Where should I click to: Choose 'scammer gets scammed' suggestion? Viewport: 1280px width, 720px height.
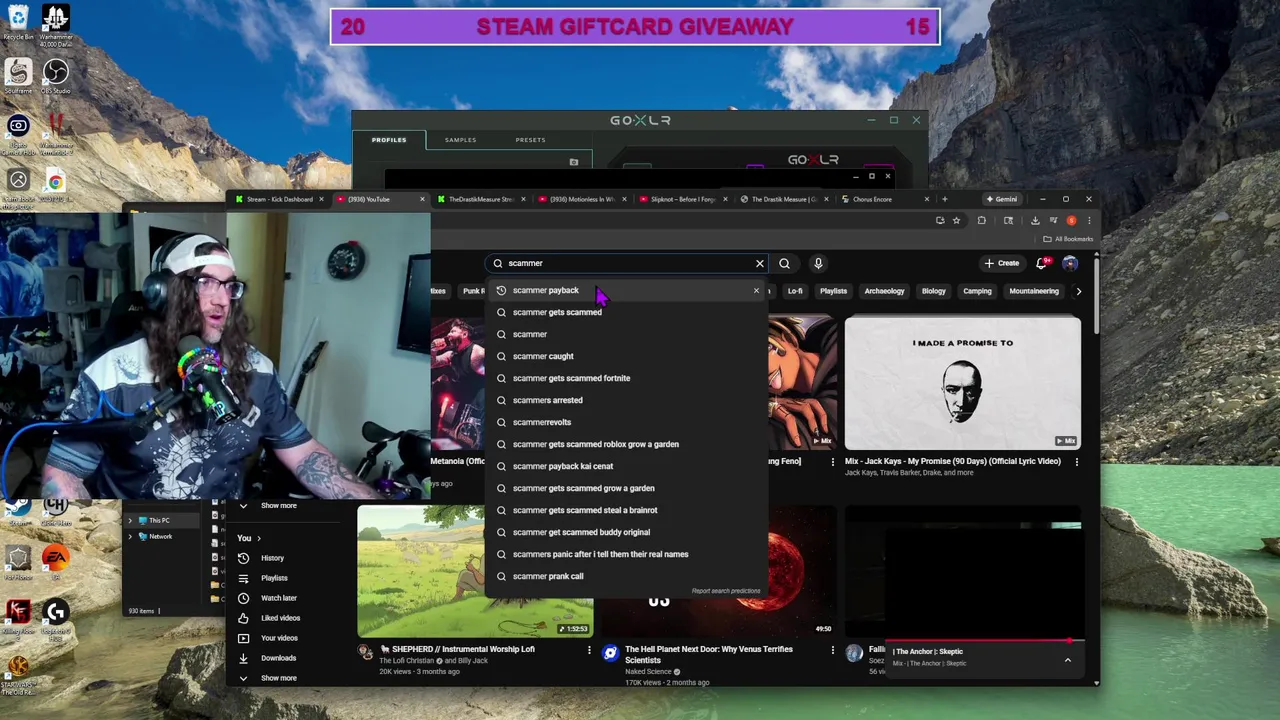point(626,312)
